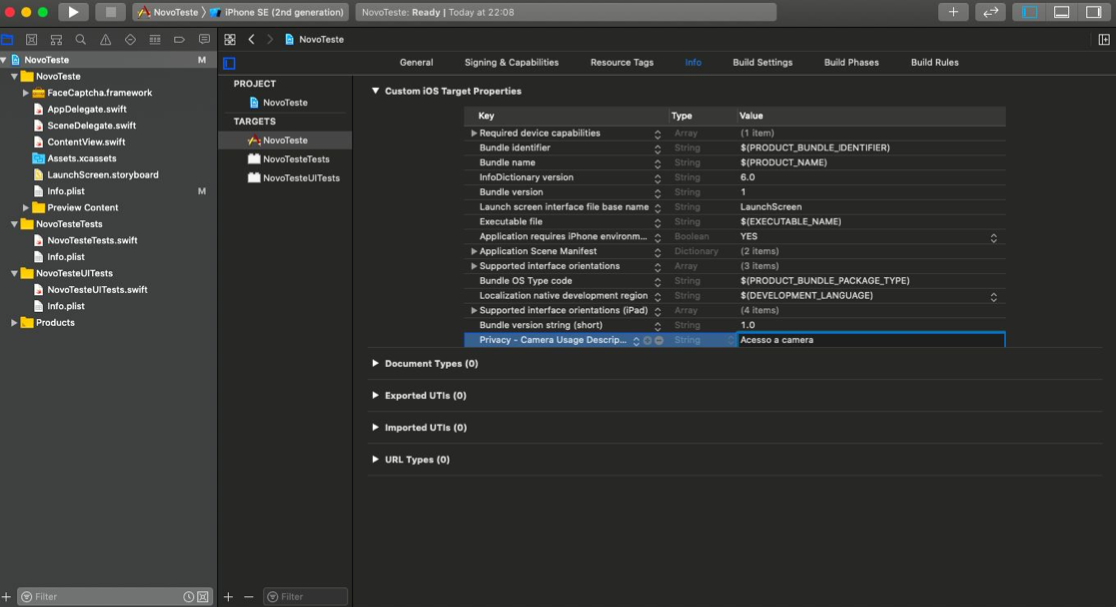Show the Debug area panel
This screenshot has width=1116, height=607.
click(1061, 12)
